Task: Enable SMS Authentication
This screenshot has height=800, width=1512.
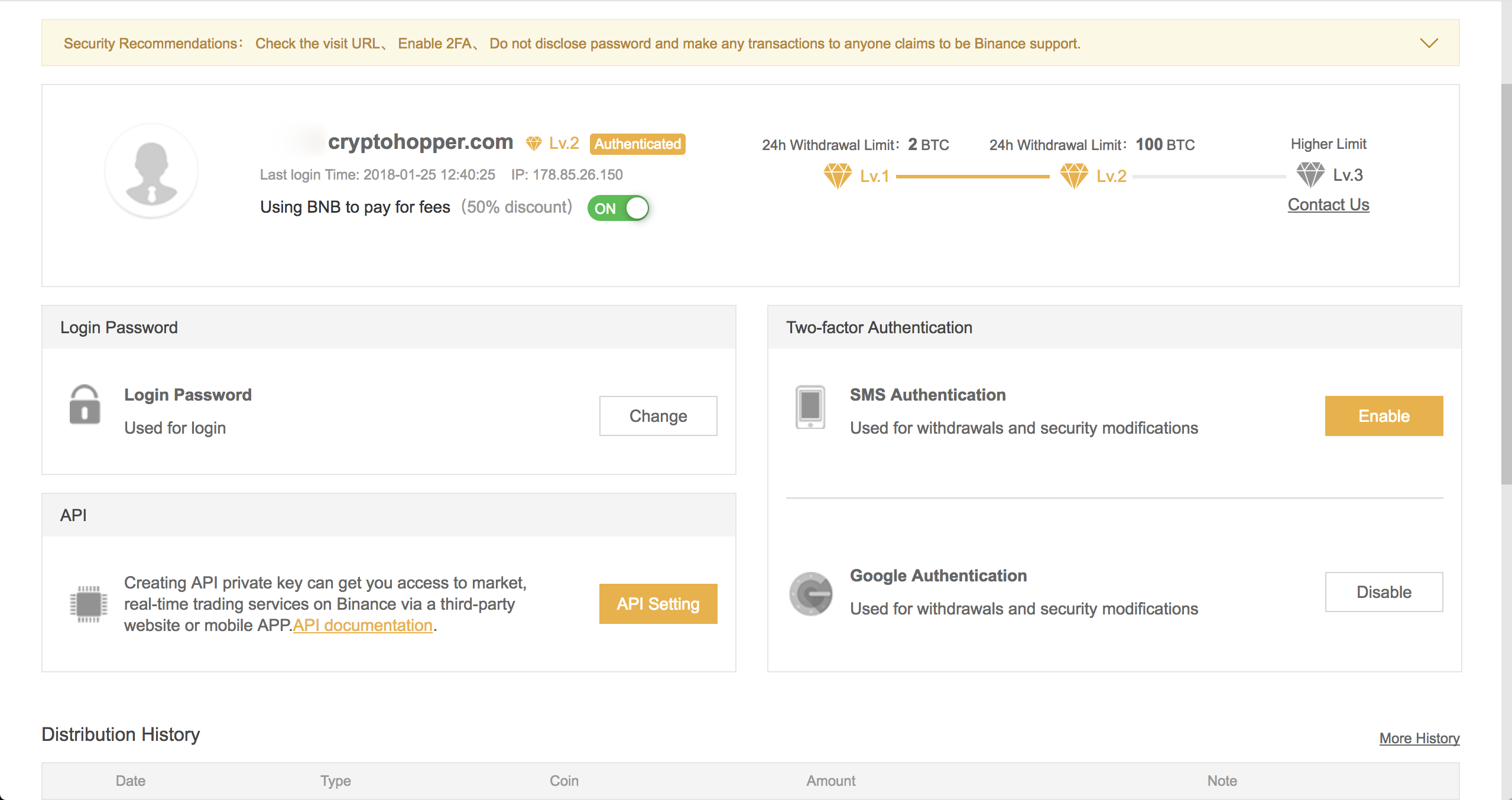Action: pyautogui.click(x=1385, y=415)
